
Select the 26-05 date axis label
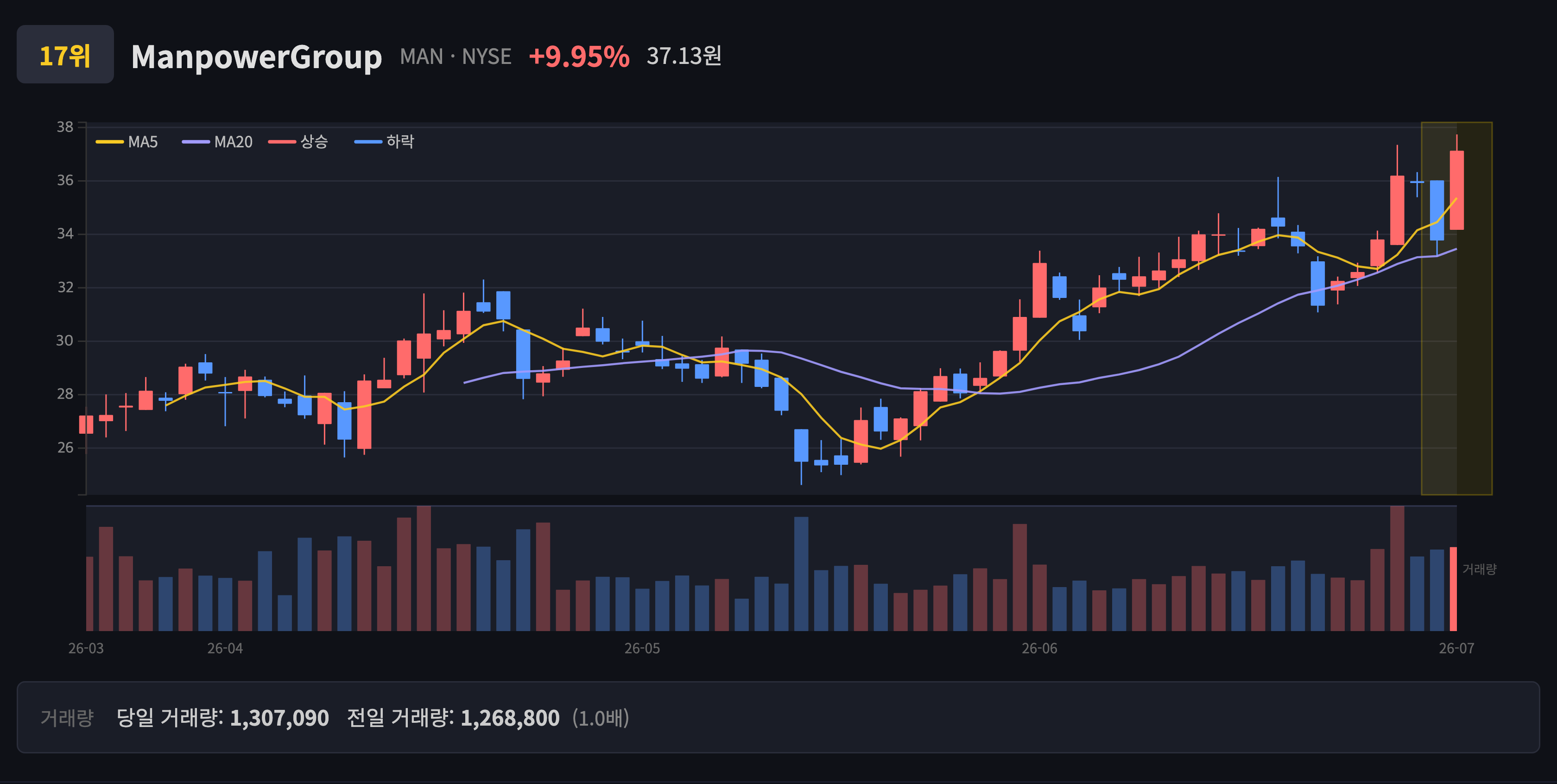642,649
